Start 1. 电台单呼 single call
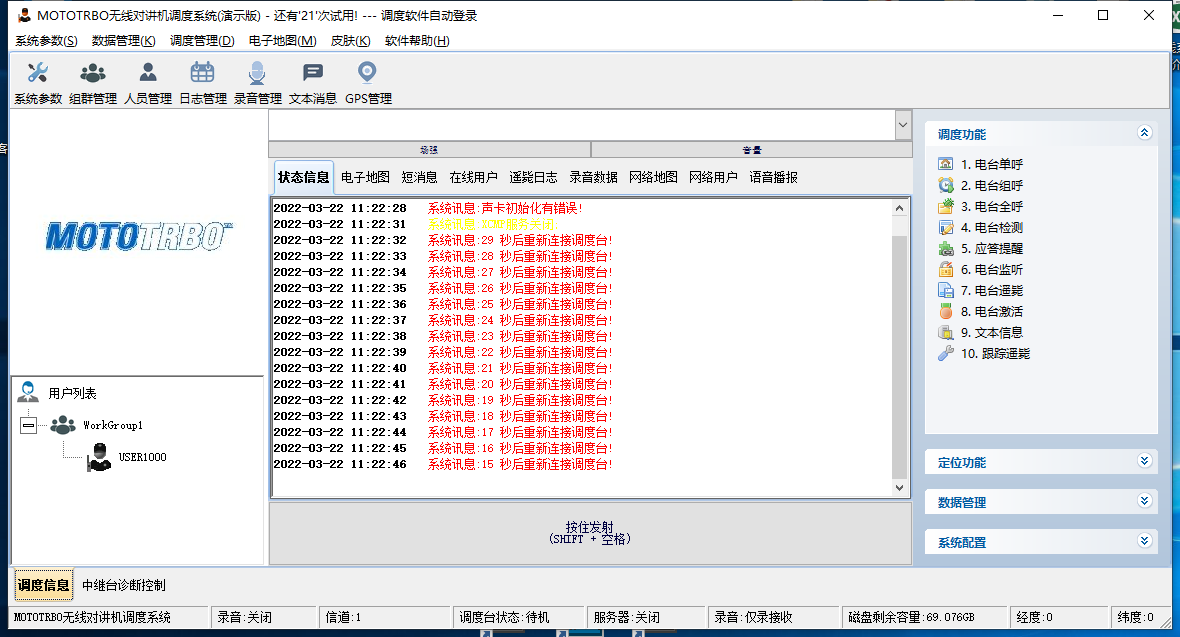Image resolution: width=1180 pixels, height=637 pixels. coord(981,164)
